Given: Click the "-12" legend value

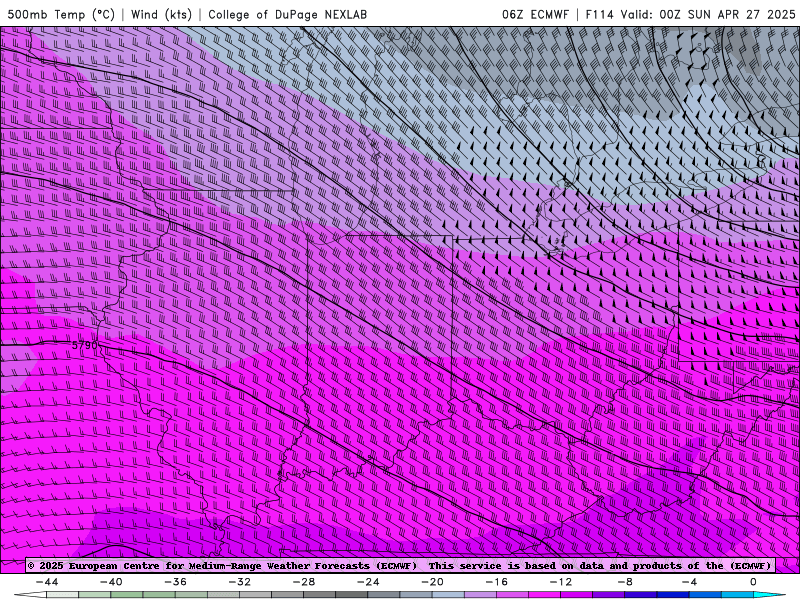Looking at the screenshot, I should click(561, 582).
